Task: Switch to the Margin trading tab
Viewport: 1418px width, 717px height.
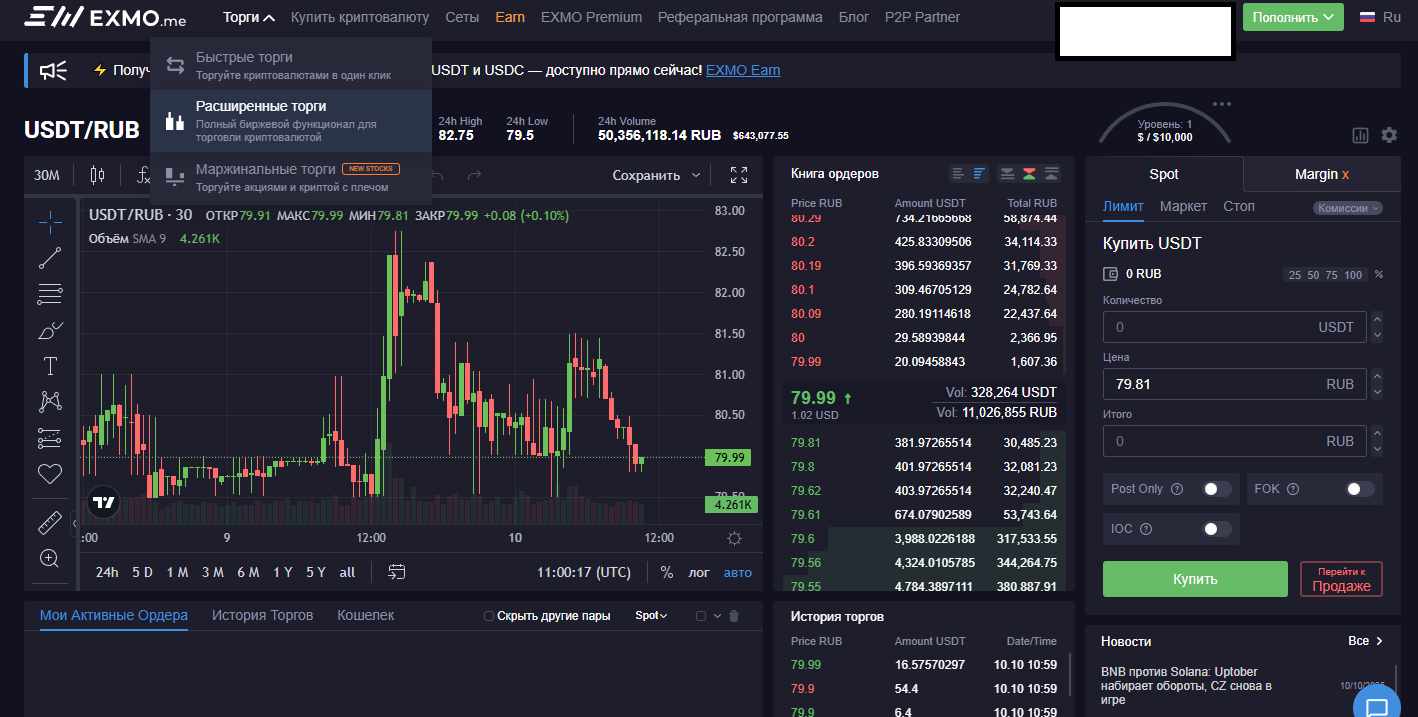Action: [x=1321, y=173]
